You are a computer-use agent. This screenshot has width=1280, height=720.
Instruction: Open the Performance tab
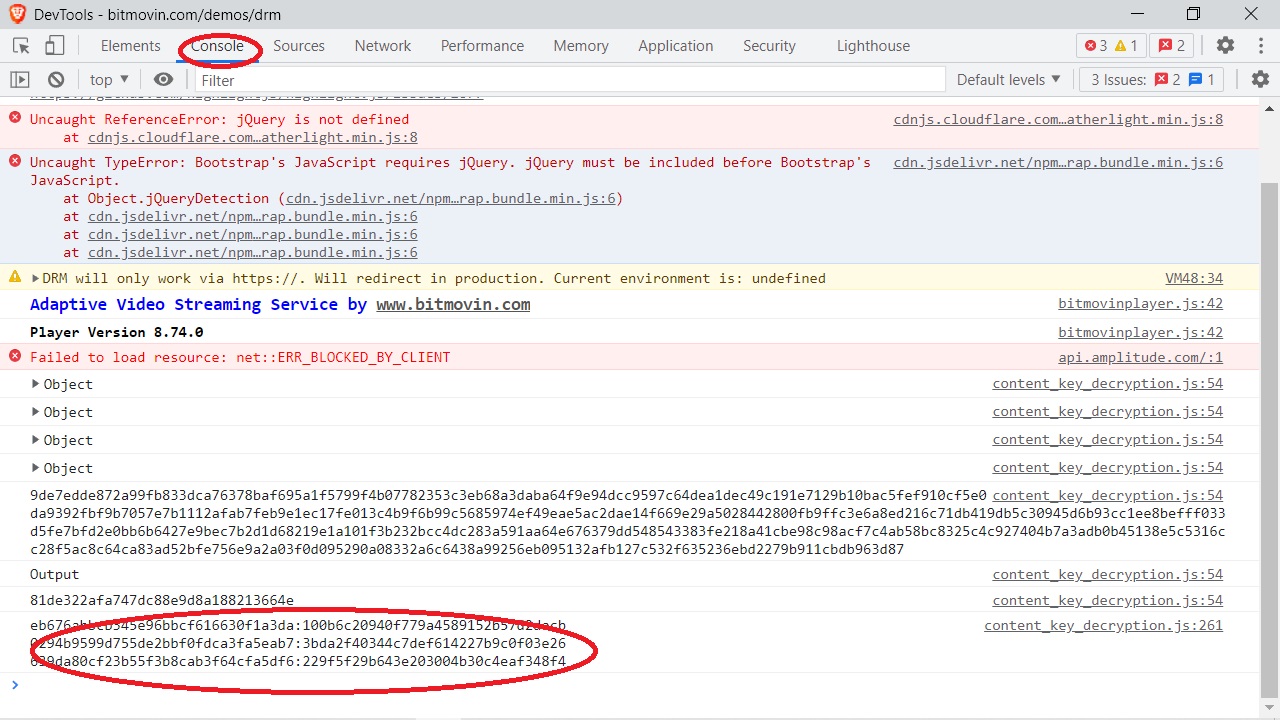(x=482, y=46)
